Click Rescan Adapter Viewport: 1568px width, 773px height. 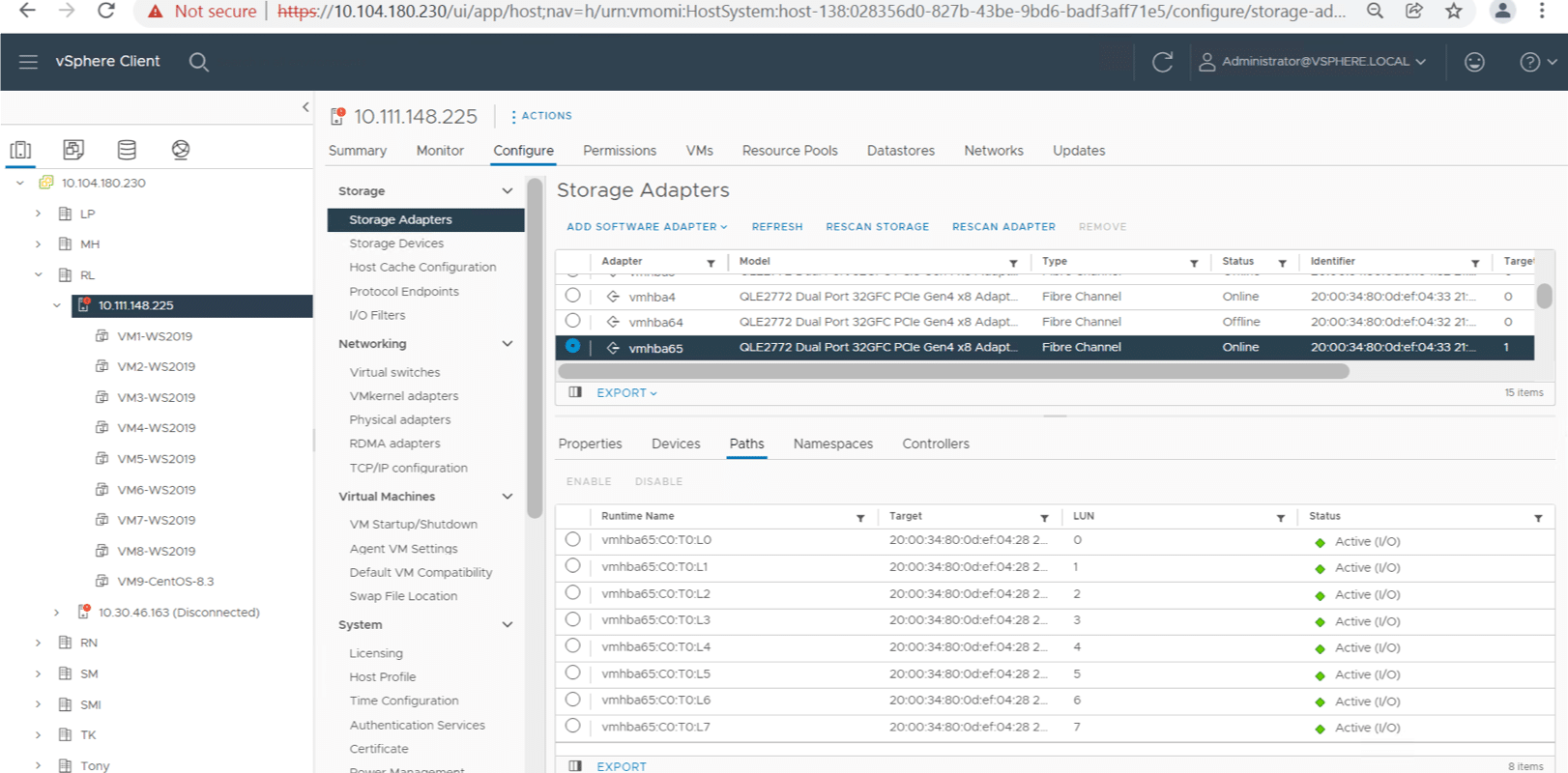(x=1003, y=227)
